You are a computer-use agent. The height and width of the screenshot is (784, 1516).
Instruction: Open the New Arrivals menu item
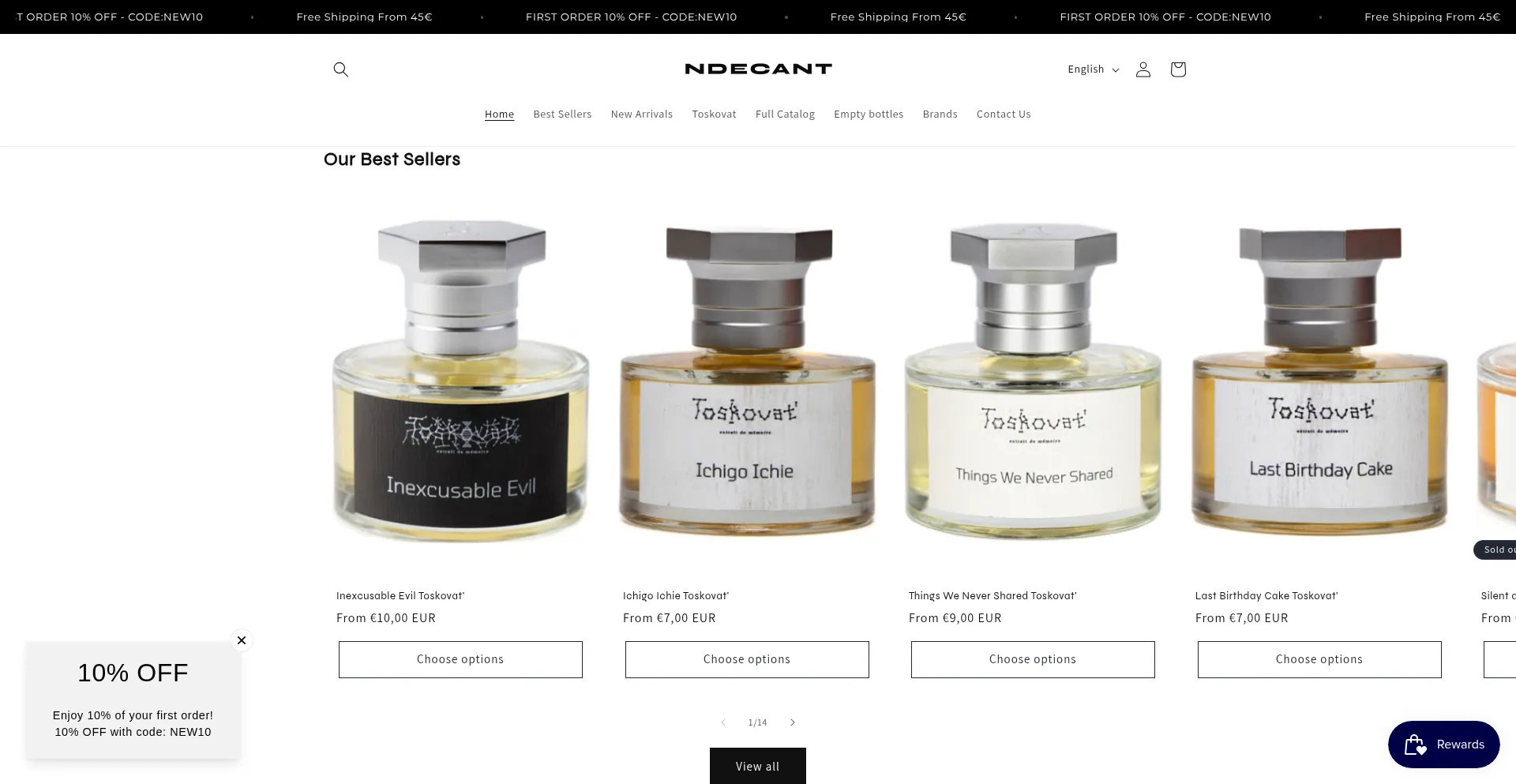pyautogui.click(x=641, y=114)
